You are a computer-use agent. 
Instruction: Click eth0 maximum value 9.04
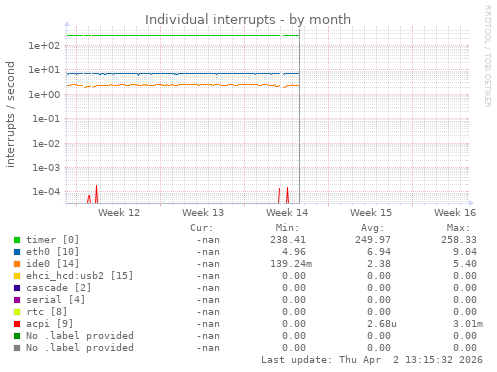(x=465, y=252)
